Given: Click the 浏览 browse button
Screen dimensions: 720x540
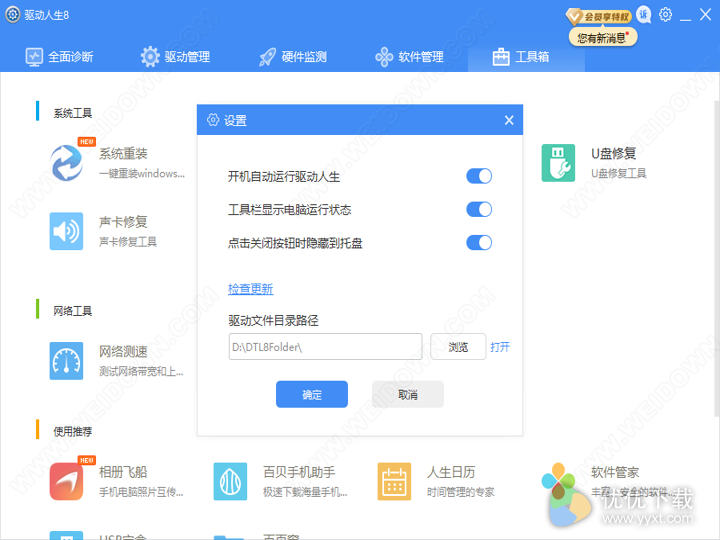Looking at the screenshot, I should tap(458, 347).
